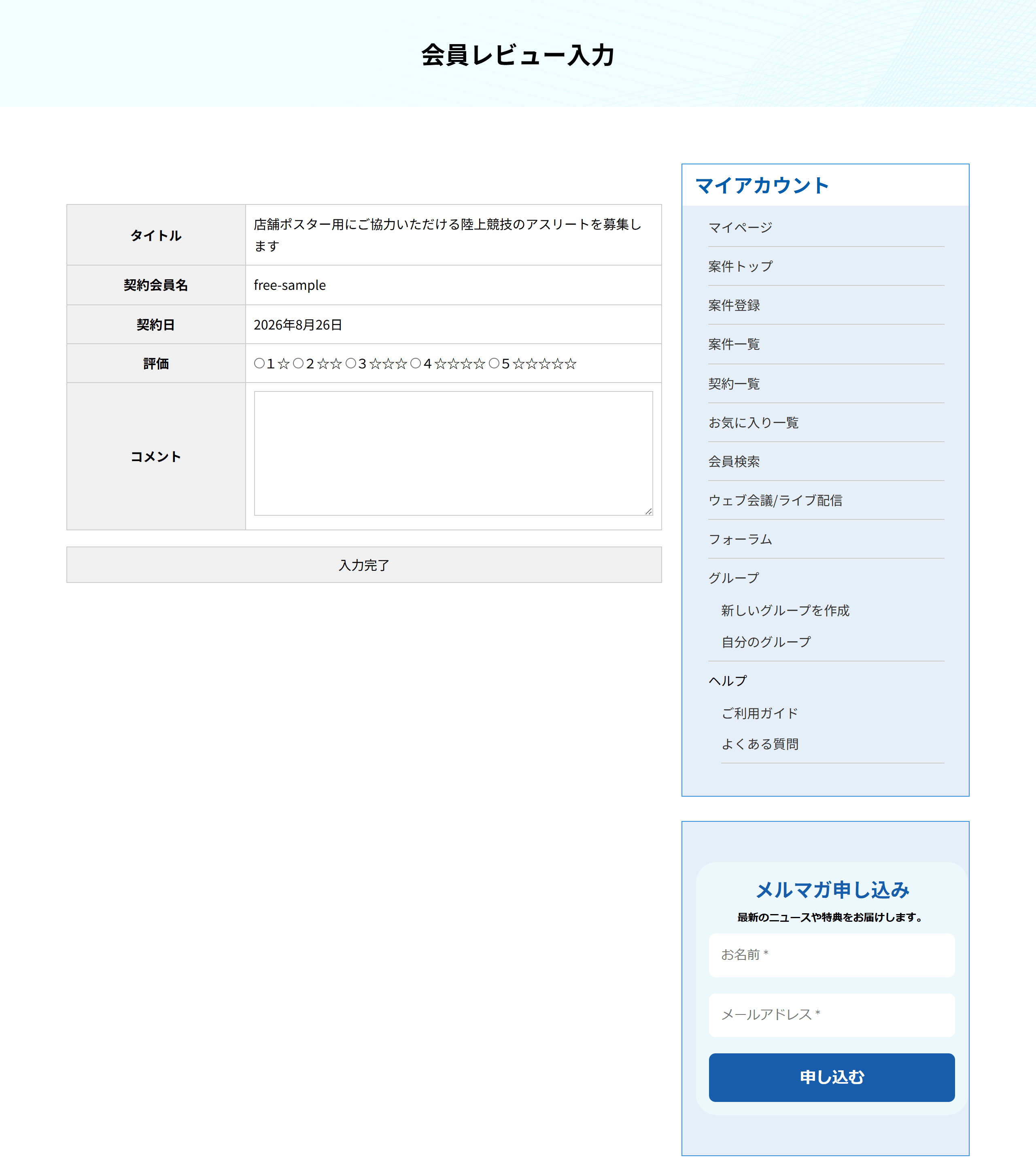Screen dimensions: 1036x1176
Task: Click the メルマガ申し込み heading
Action: click(832, 890)
